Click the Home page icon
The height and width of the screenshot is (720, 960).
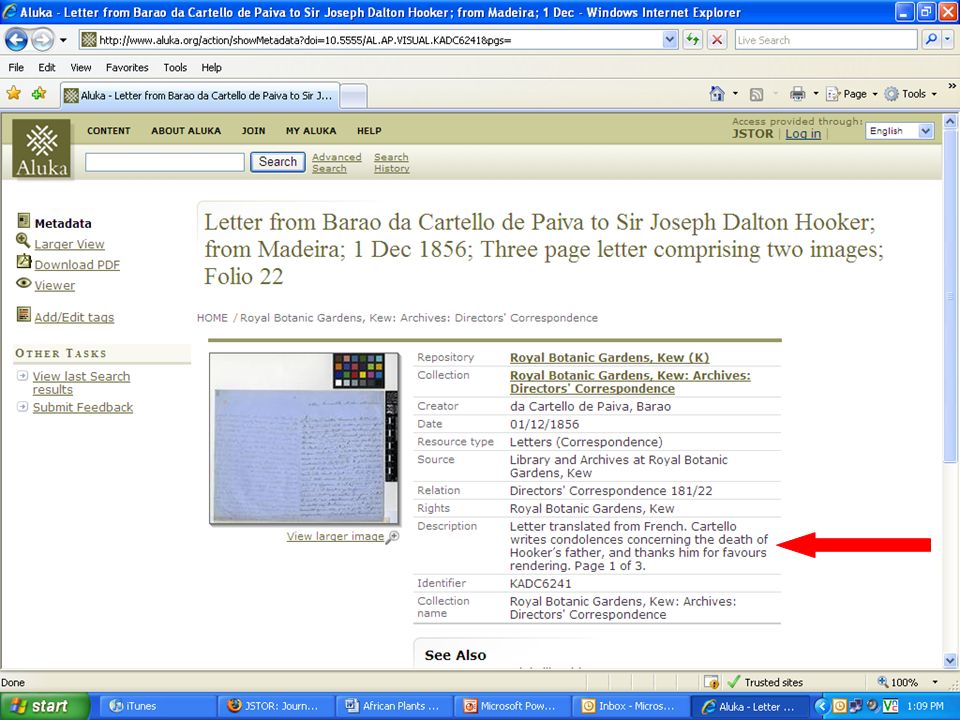[x=716, y=94]
